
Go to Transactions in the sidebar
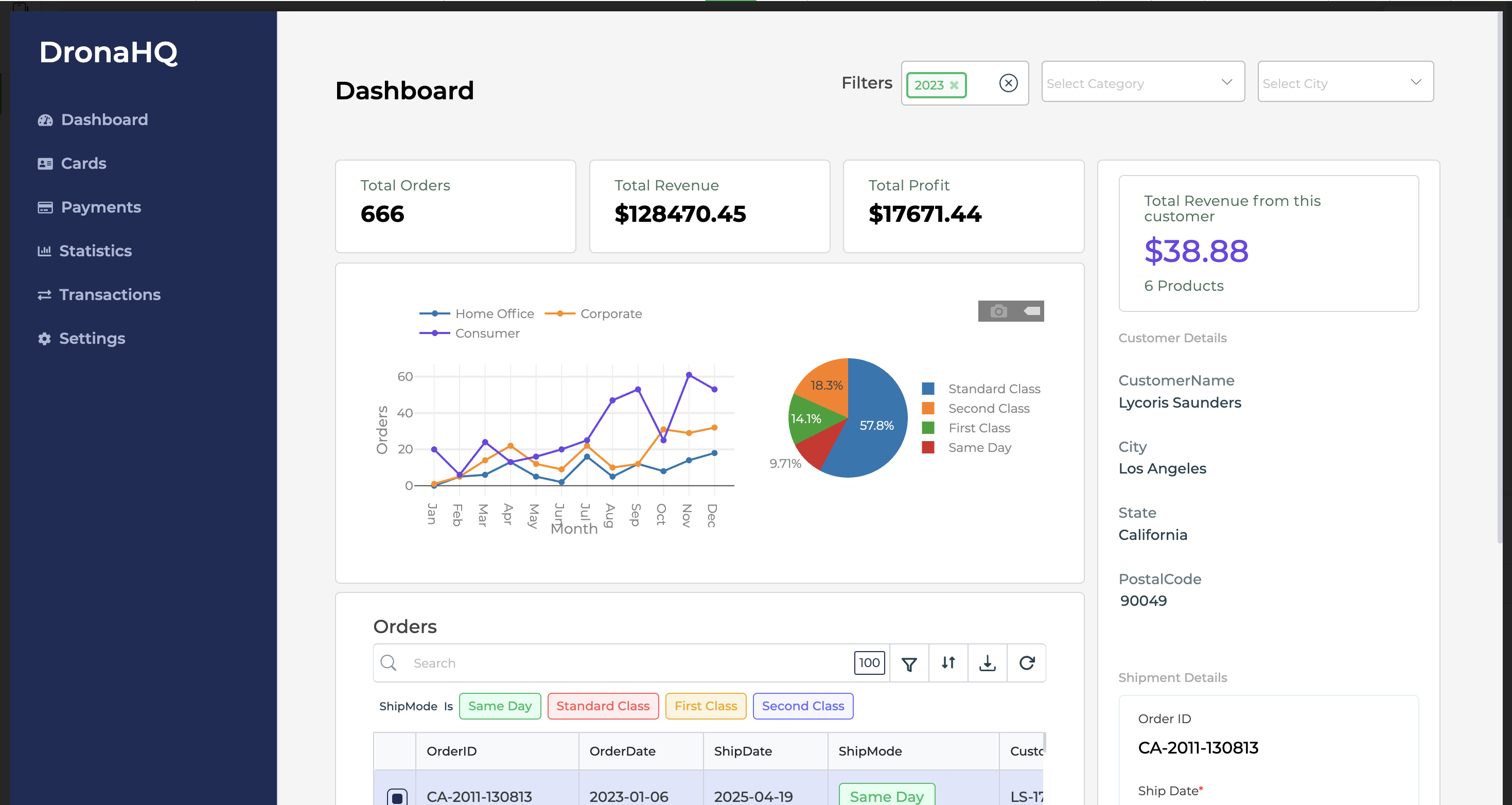[x=109, y=295]
